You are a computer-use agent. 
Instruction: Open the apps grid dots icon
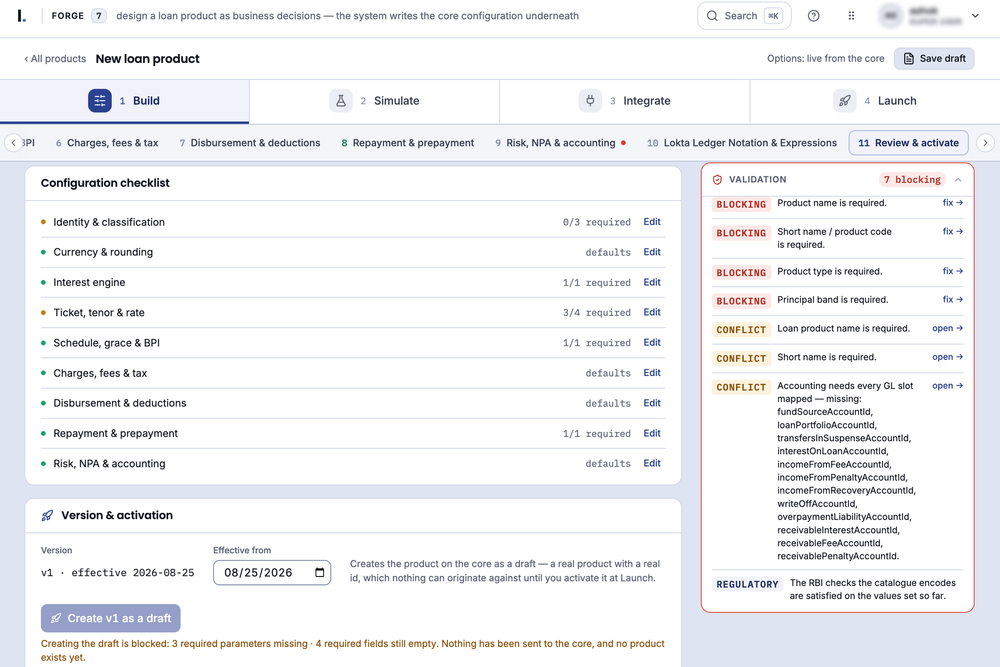coord(851,16)
